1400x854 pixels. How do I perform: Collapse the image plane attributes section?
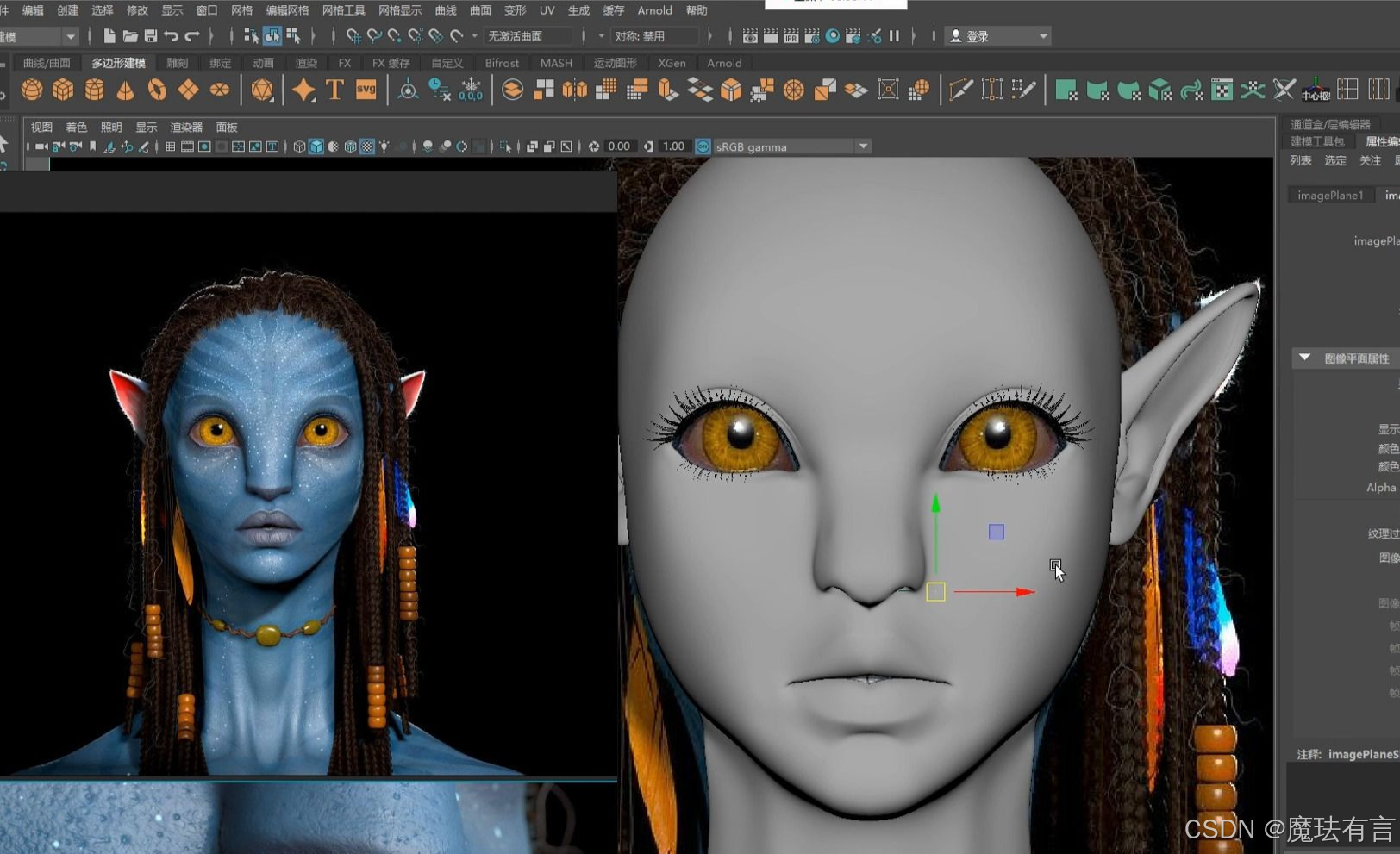click(x=1304, y=358)
